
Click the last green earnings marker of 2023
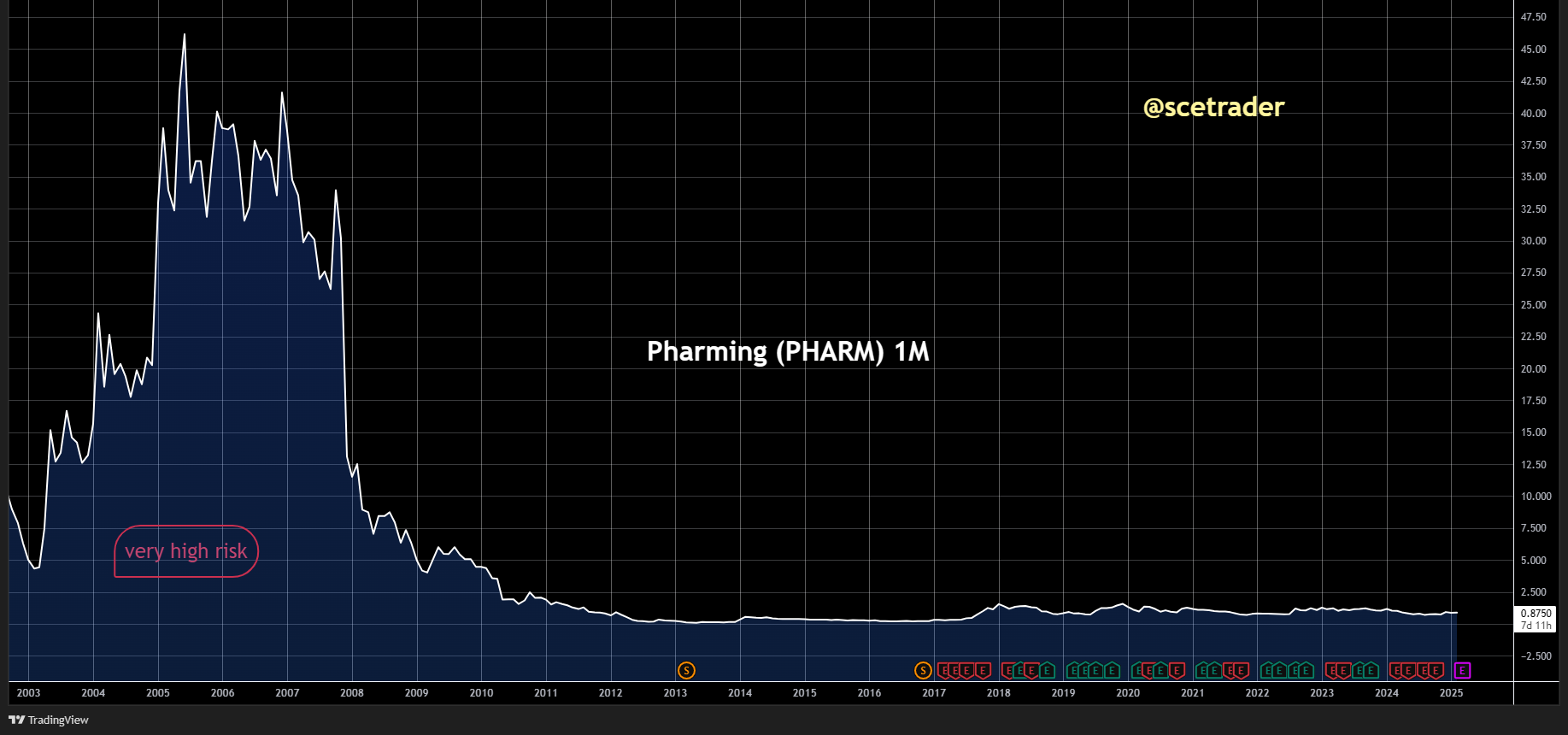pyautogui.click(x=1371, y=671)
